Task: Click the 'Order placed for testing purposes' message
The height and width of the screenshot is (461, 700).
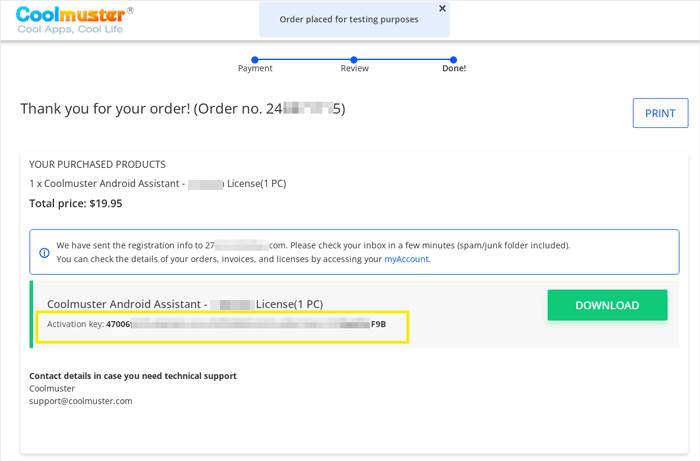Action: pyautogui.click(x=349, y=19)
